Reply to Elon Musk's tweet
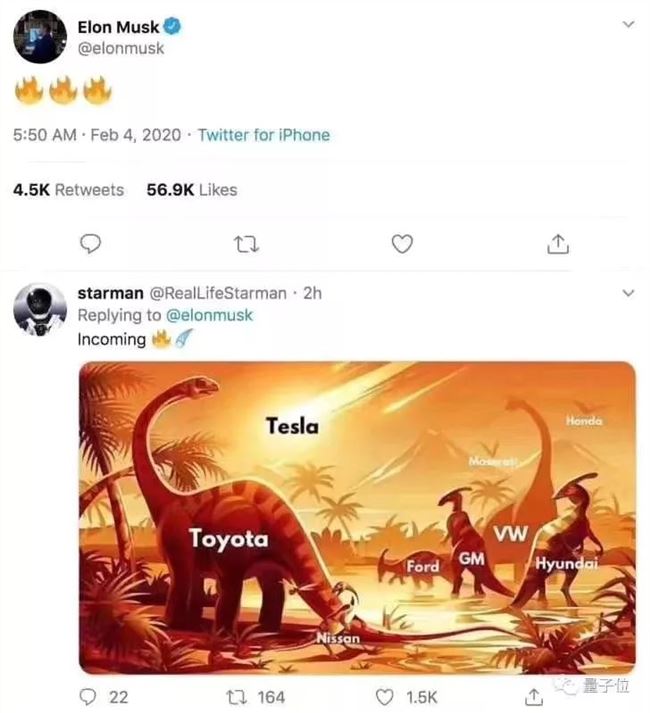This screenshot has height=713, width=650. point(90,244)
